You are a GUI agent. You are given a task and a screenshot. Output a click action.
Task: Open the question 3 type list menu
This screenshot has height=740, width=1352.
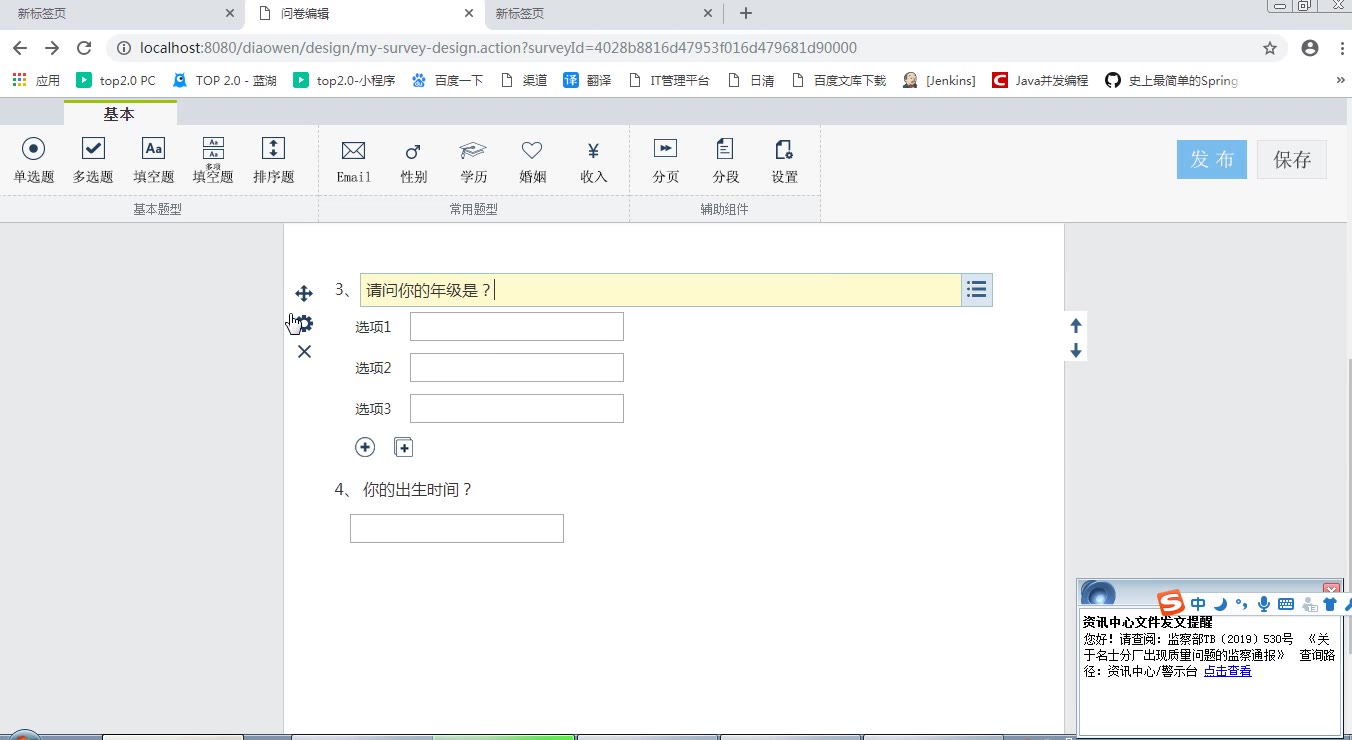click(977, 290)
